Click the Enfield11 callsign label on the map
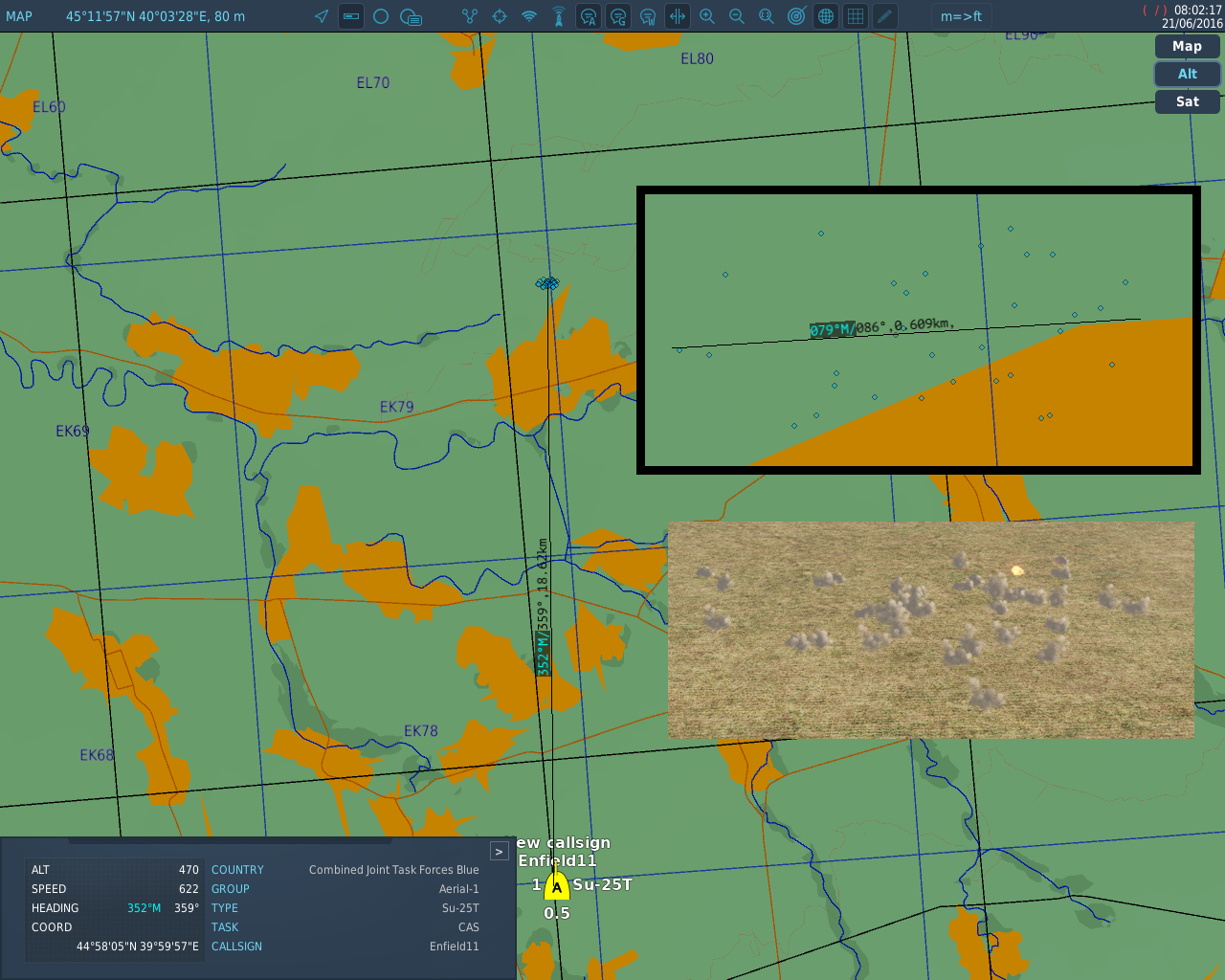 tap(557, 860)
